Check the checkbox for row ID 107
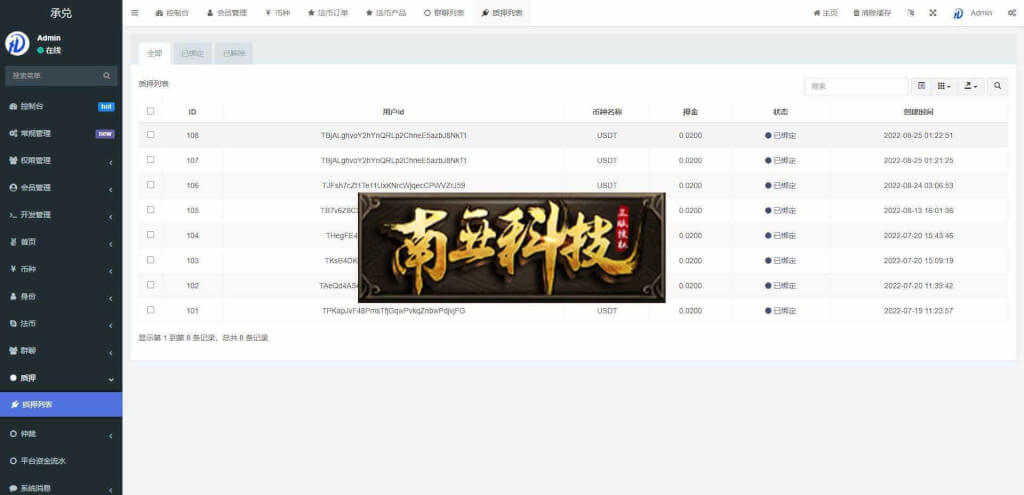This screenshot has height=495, width=1024. [x=150, y=159]
